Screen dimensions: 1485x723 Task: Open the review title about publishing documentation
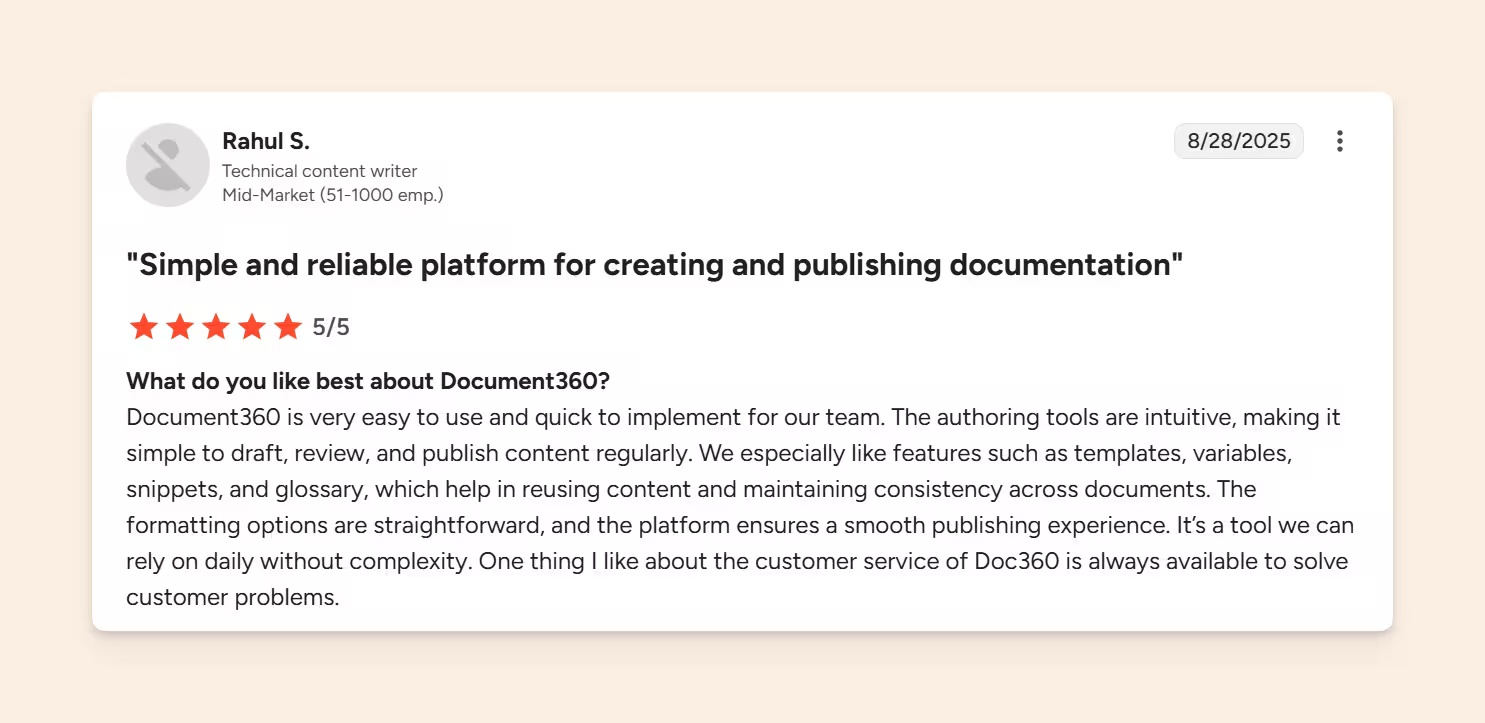pos(655,265)
